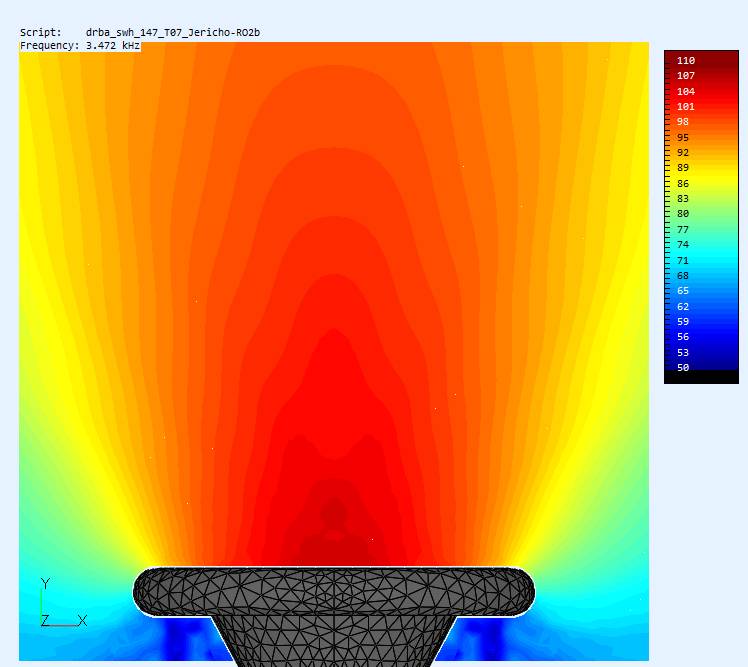This screenshot has width=748, height=667.
Task: Click the 65 label in the legend
Action: coord(683,291)
